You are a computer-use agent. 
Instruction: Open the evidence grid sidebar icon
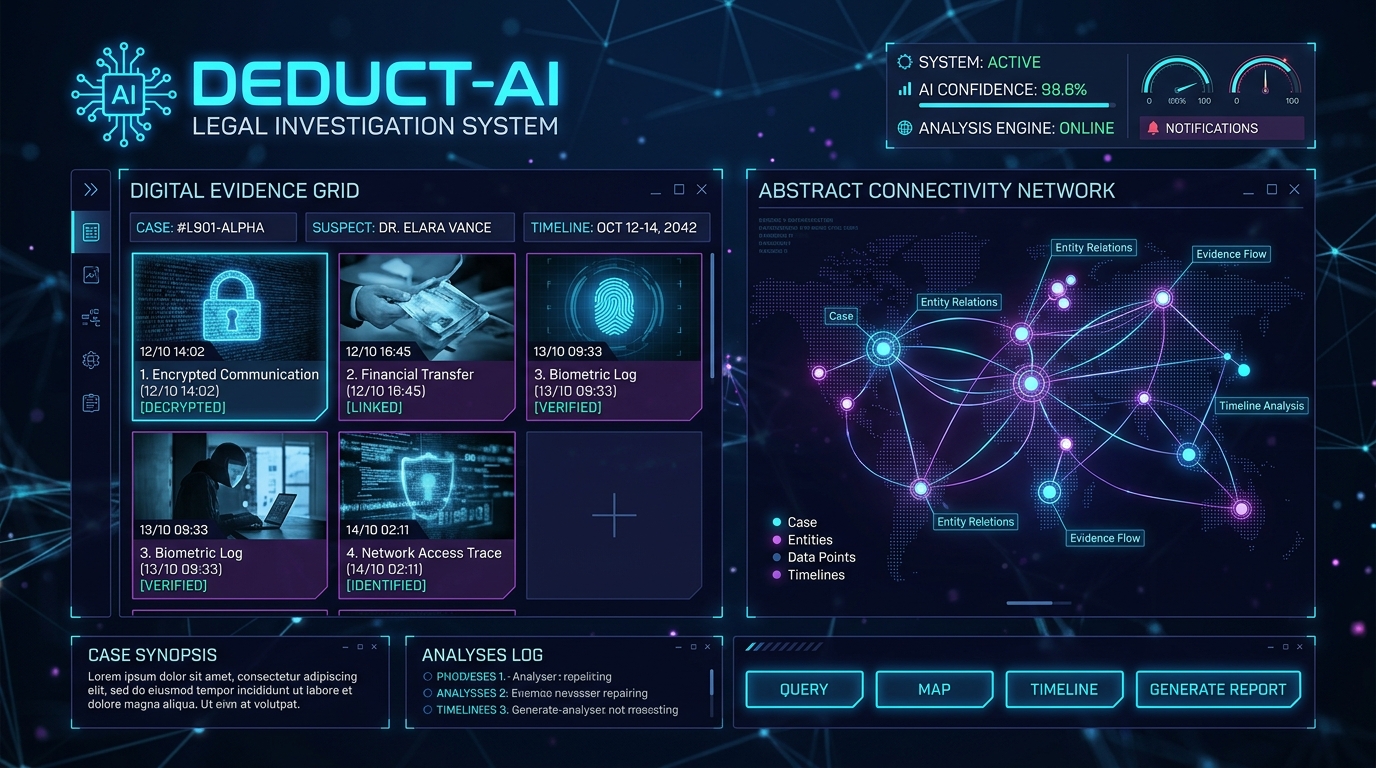pos(91,232)
